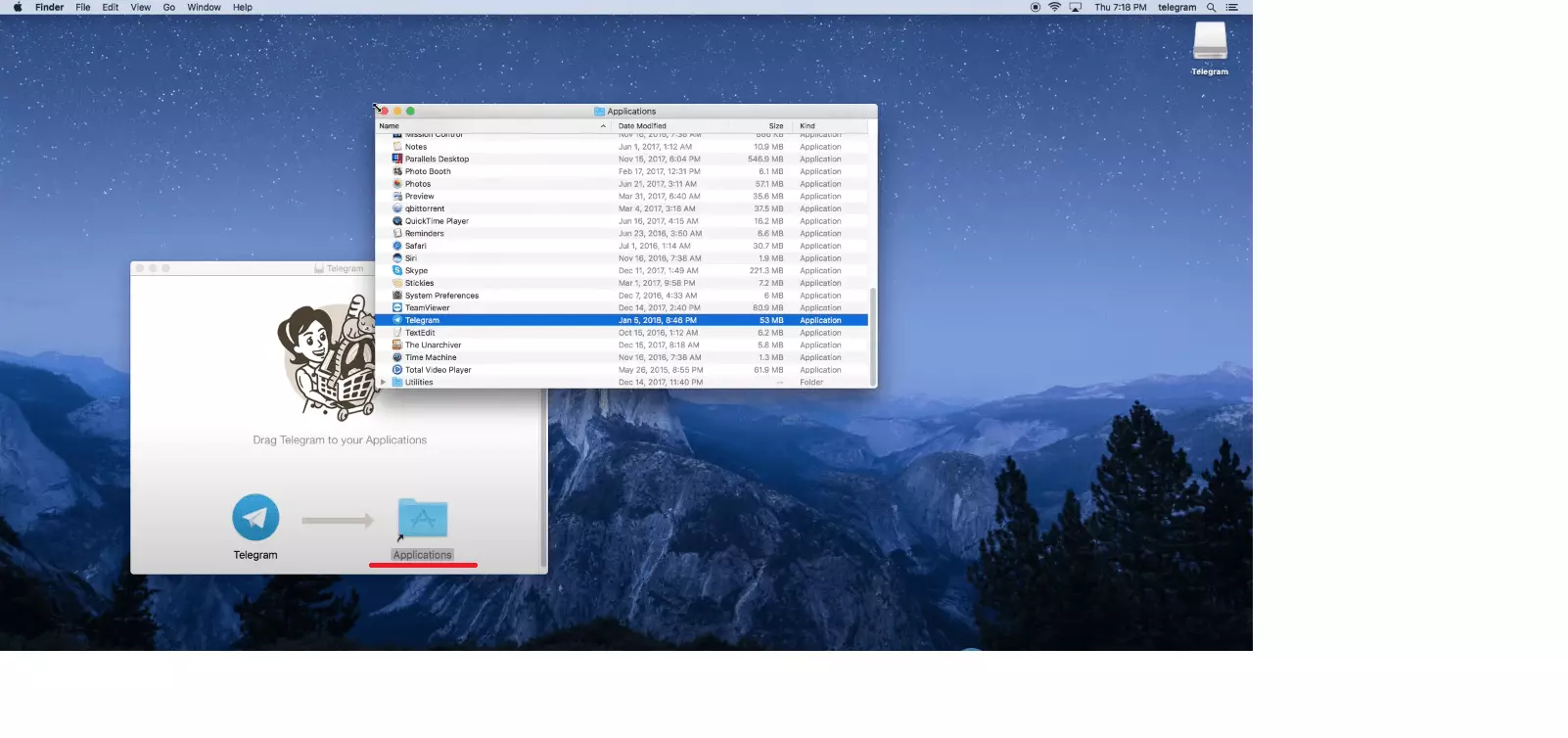Select the 'System Preferences' row name
This screenshot has width=1568, height=738.
coord(442,296)
